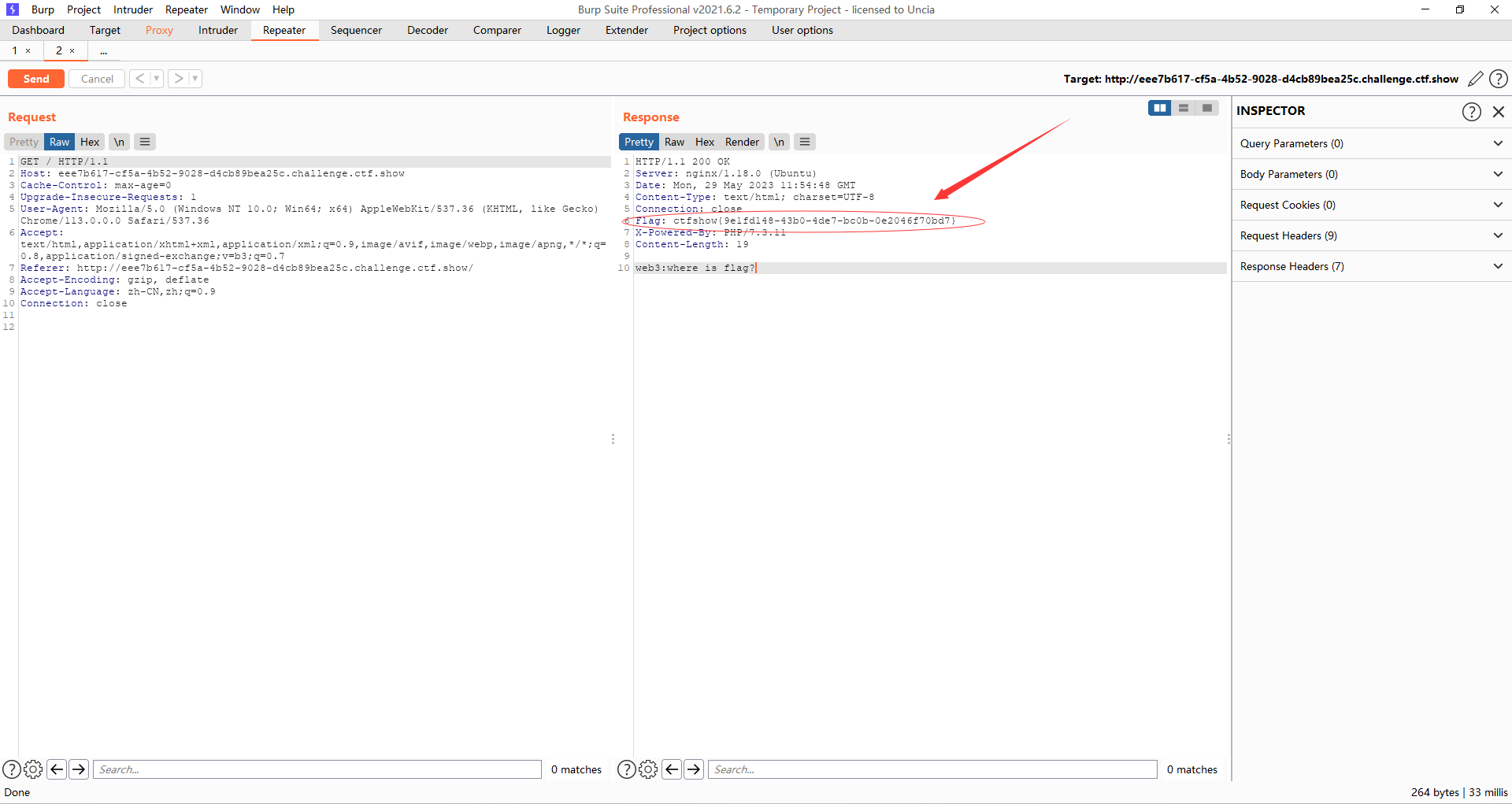Click the orange Send button
Viewport: 1512px width, 804px height.
[x=36, y=79]
